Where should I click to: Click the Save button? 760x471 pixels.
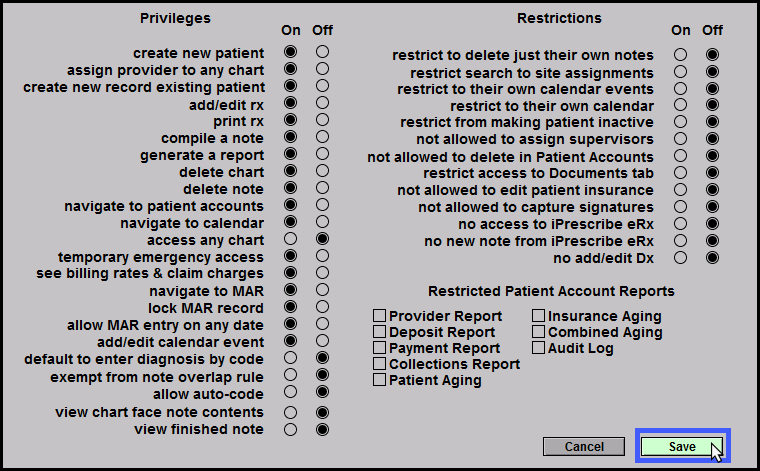click(x=683, y=446)
